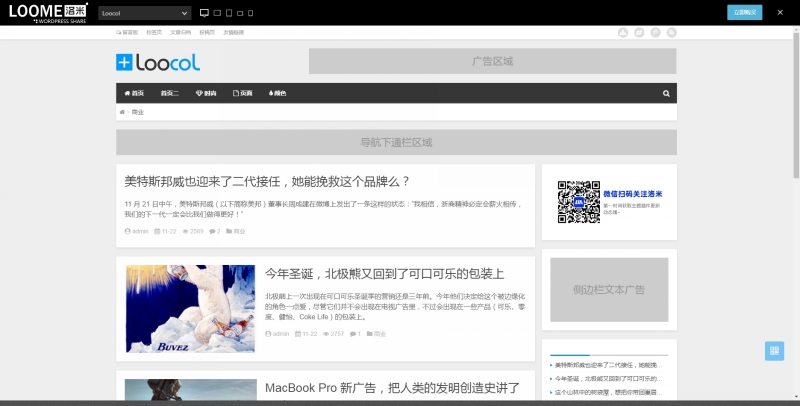Click the LOOME WordPress Share logo
The height and width of the screenshot is (406, 800).
(48, 13)
